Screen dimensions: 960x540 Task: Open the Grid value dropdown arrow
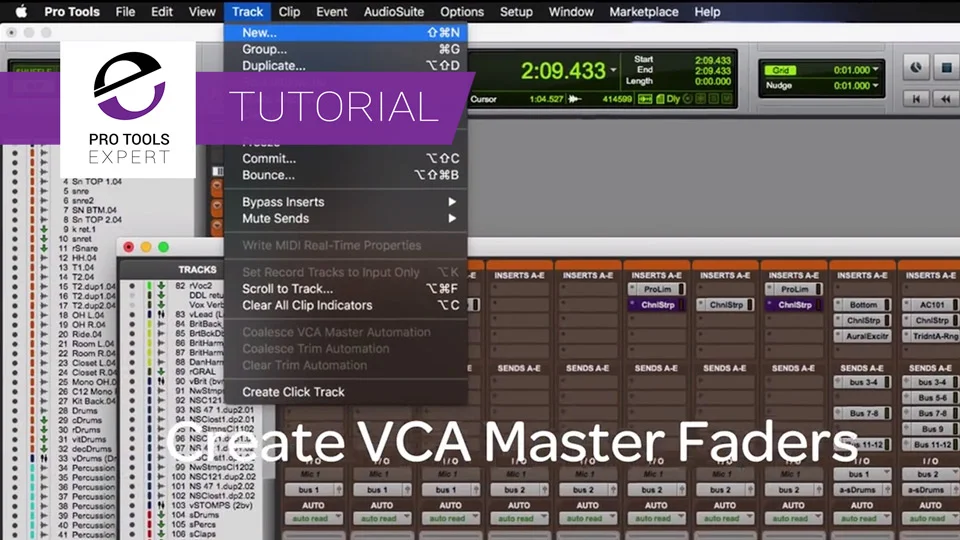point(876,70)
